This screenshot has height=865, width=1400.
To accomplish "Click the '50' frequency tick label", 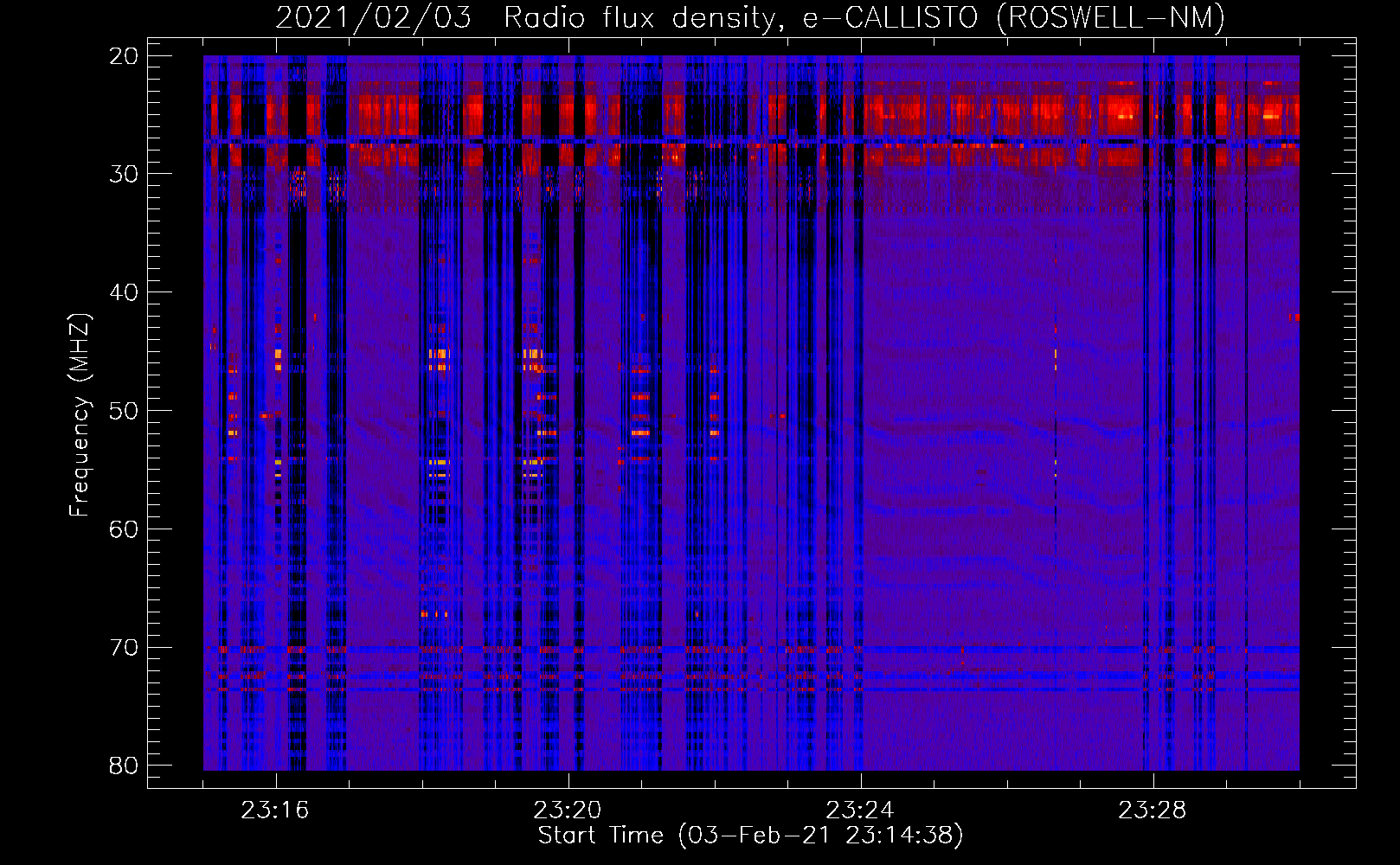I will pyautogui.click(x=124, y=411).
